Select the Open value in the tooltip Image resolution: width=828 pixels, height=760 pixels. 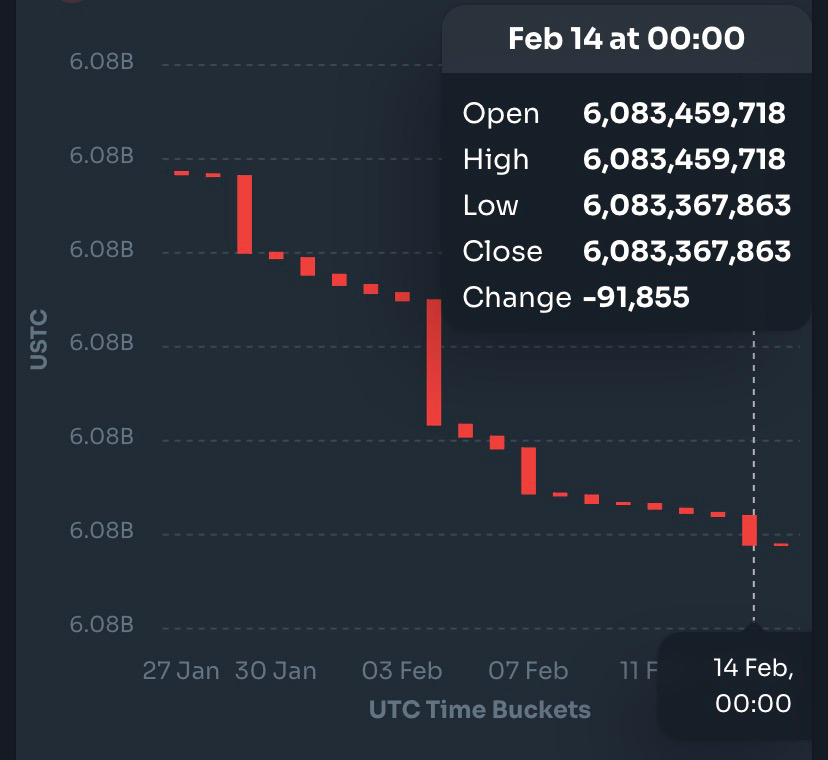click(684, 113)
